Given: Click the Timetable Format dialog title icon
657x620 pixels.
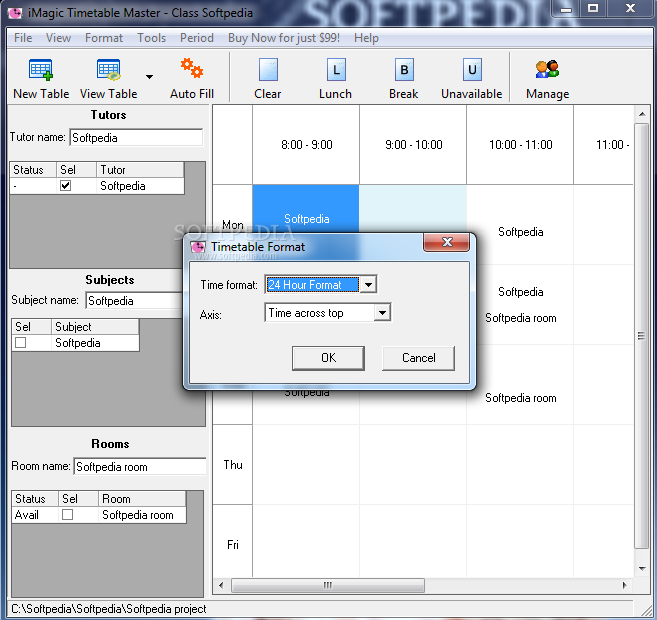Looking at the screenshot, I should [198, 247].
